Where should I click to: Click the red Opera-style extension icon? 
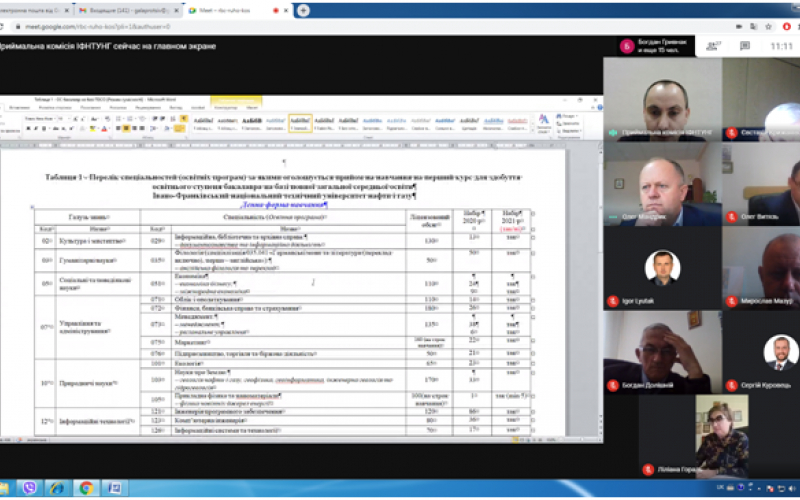(787, 27)
